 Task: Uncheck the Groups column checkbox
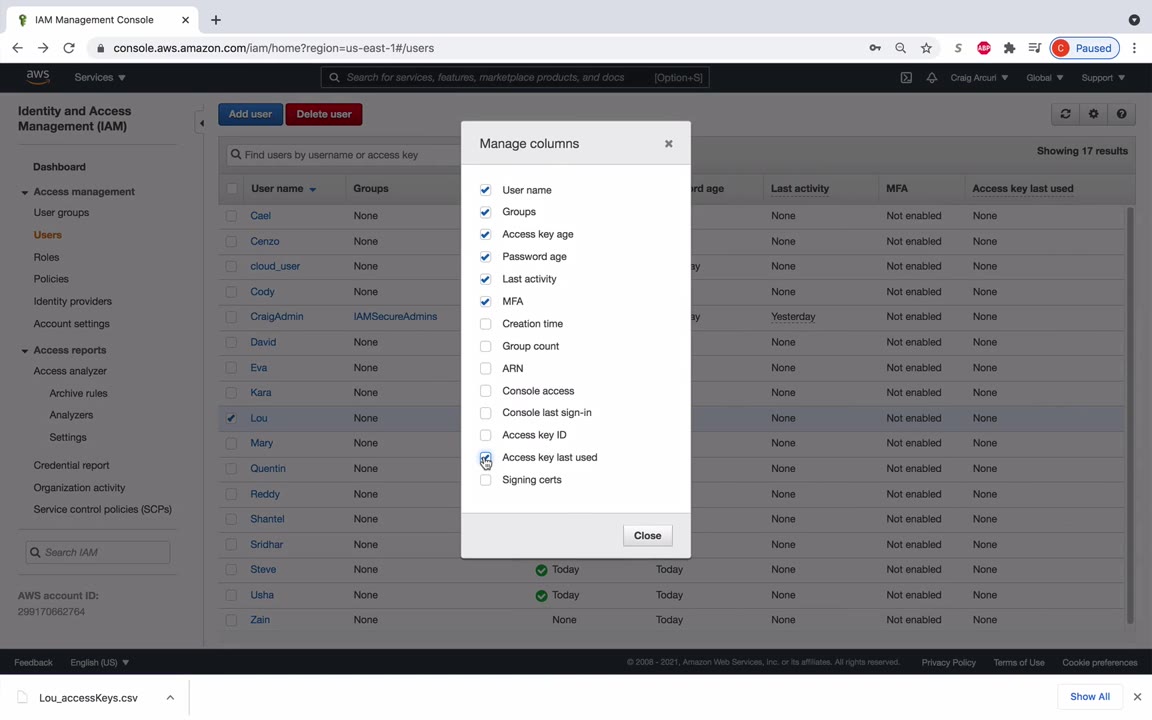coord(486,212)
